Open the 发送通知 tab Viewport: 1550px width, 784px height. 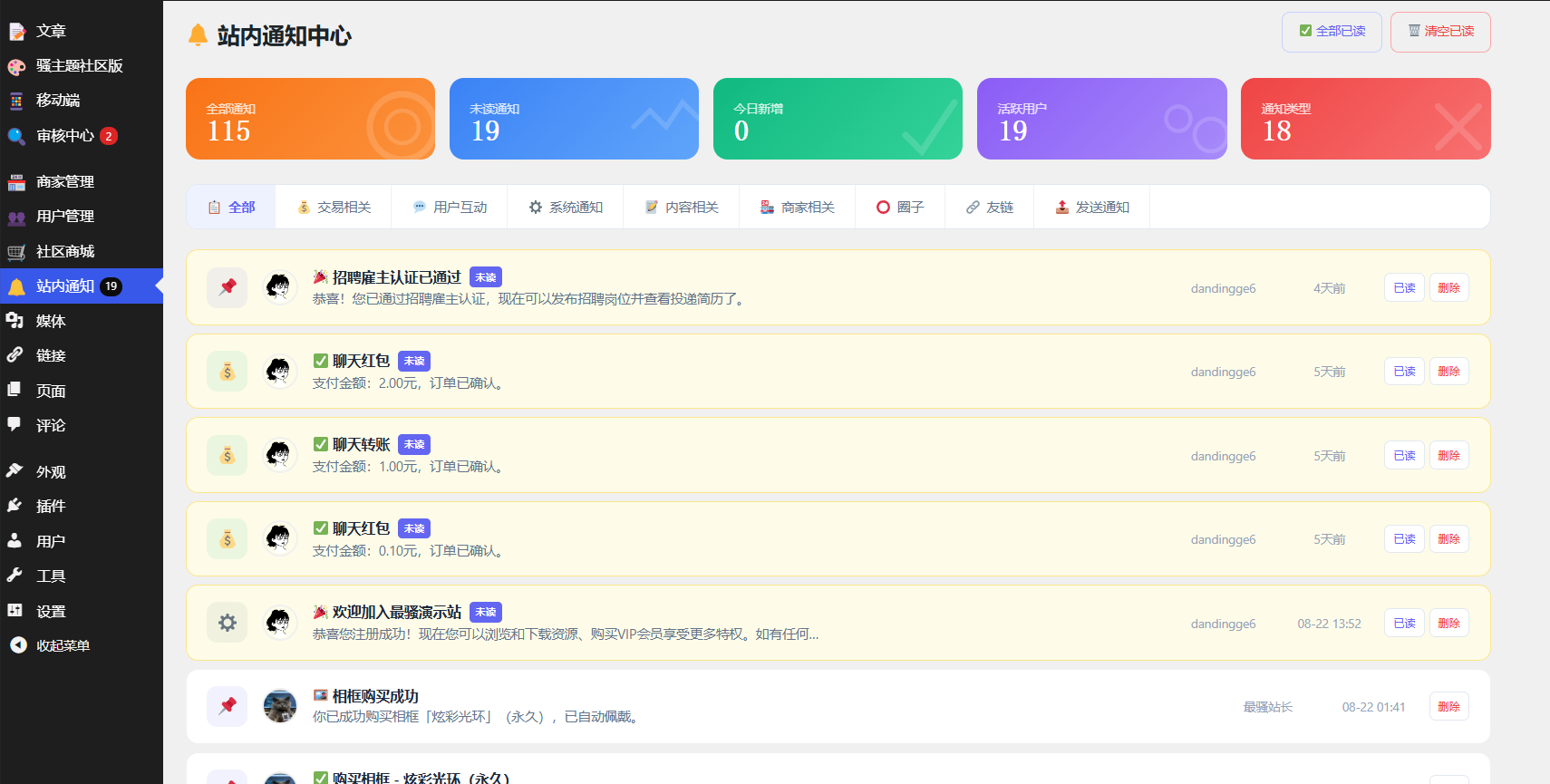tap(1092, 208)
